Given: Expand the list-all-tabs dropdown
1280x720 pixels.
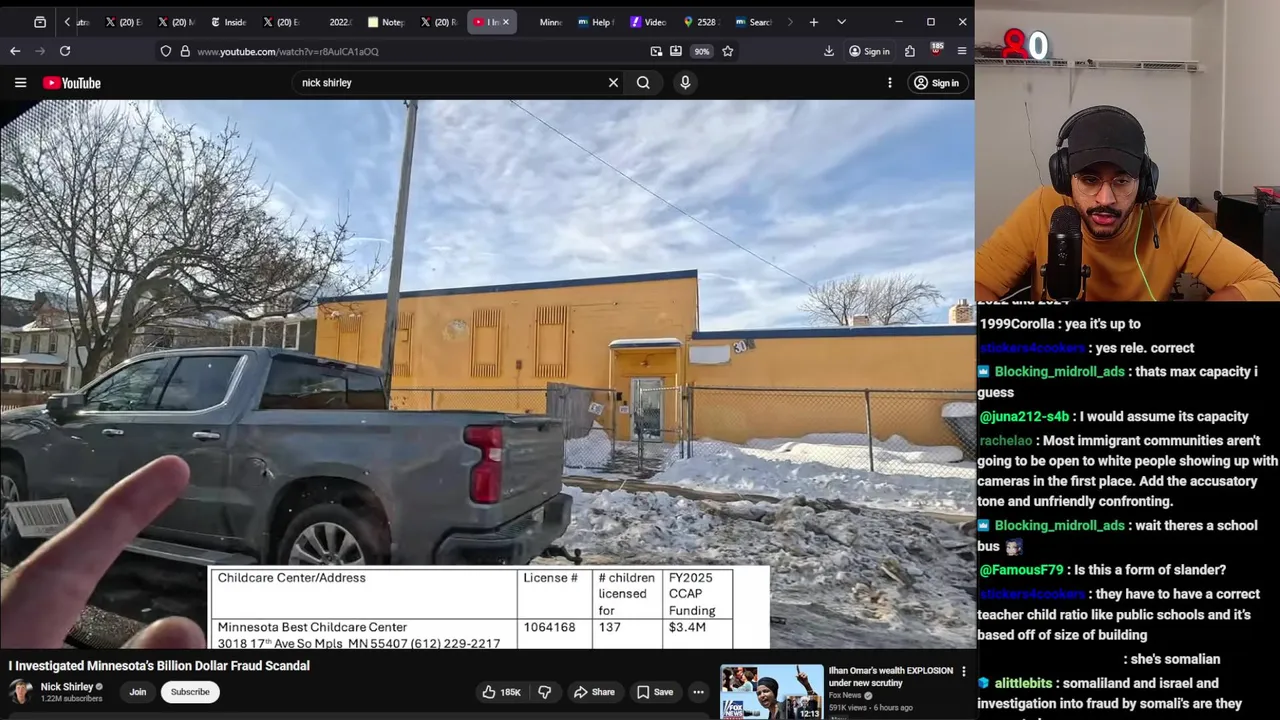Looking at the screenshot, I should (x=841, y=22).
